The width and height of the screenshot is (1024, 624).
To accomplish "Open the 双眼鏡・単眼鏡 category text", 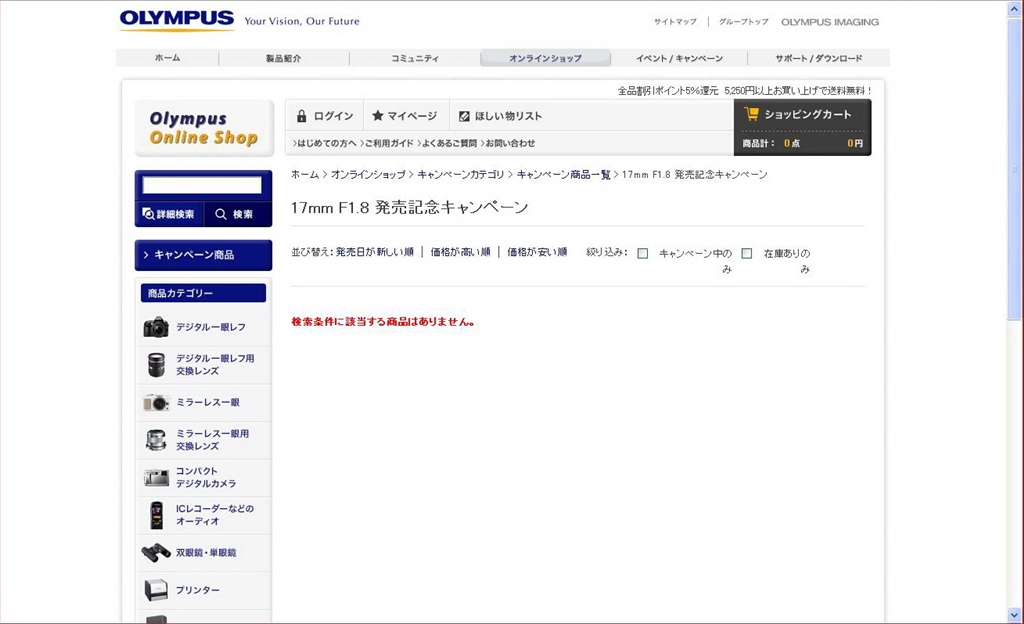I will pyautogui.click(x=206, y=553).
